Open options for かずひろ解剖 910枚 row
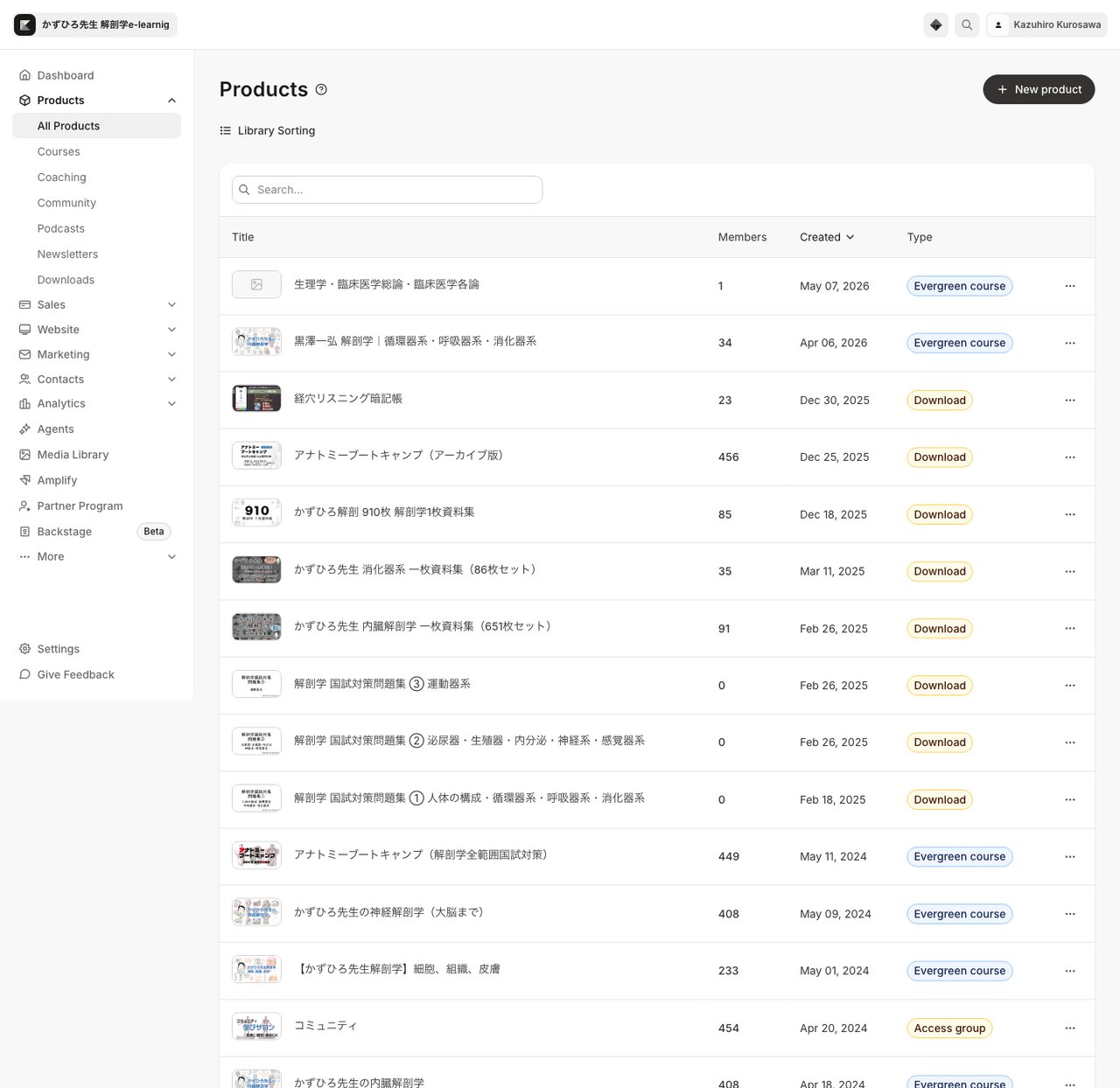The width and height of the screenshot is (1120, 1088). (1070, 514)
